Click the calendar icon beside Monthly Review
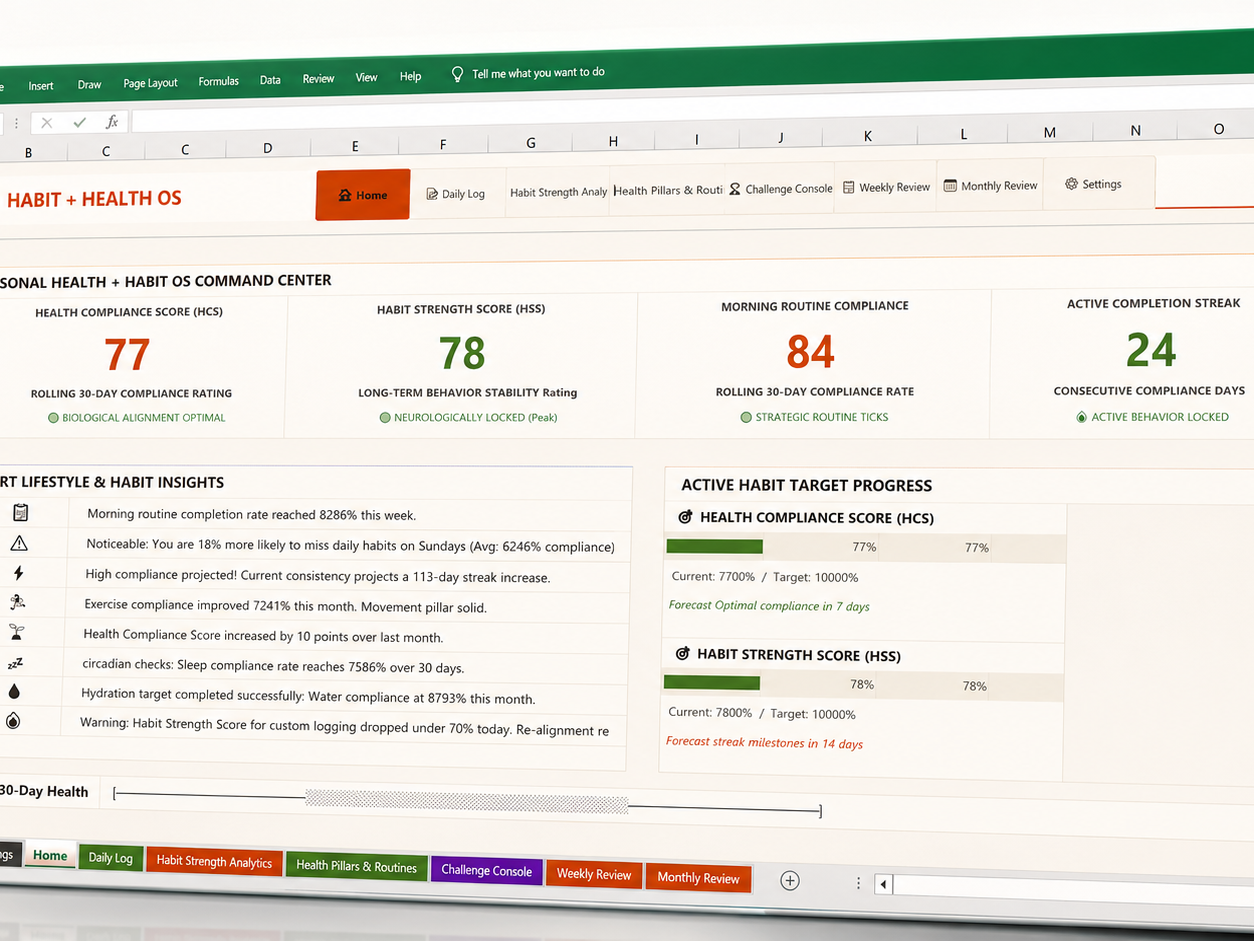This screenshot has width=1254, height=941. click(950, 186)
